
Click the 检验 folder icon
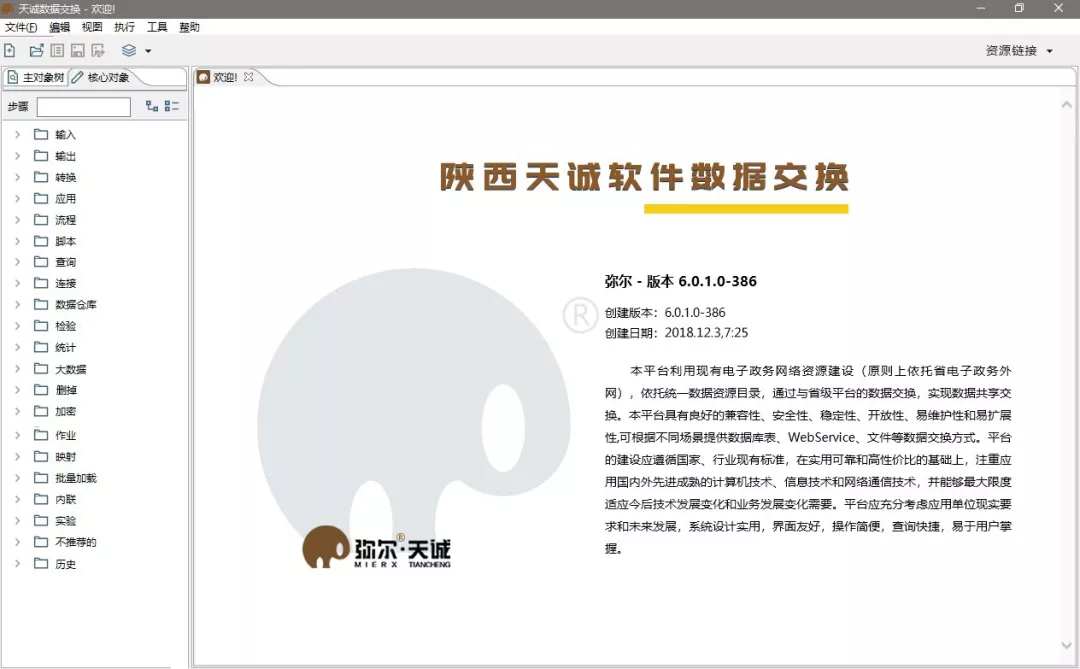(41, 325)
